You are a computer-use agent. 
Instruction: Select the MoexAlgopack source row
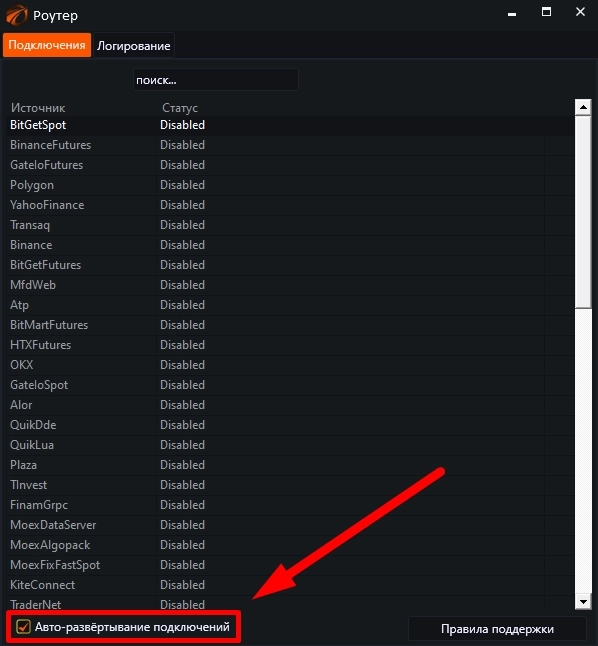[290, 545]
